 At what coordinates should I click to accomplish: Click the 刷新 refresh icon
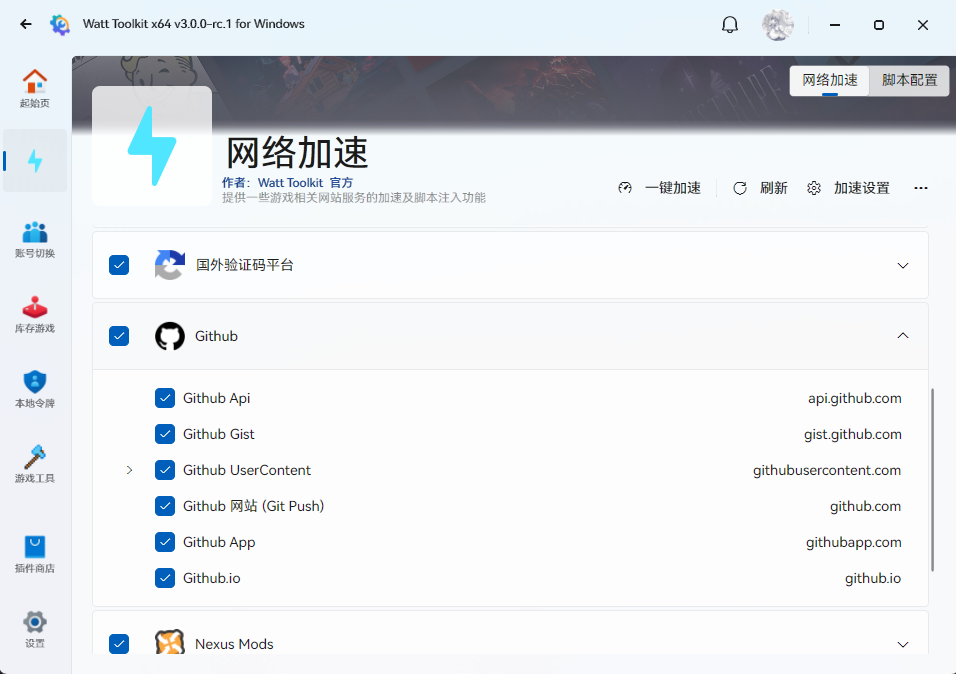(740, 188)
